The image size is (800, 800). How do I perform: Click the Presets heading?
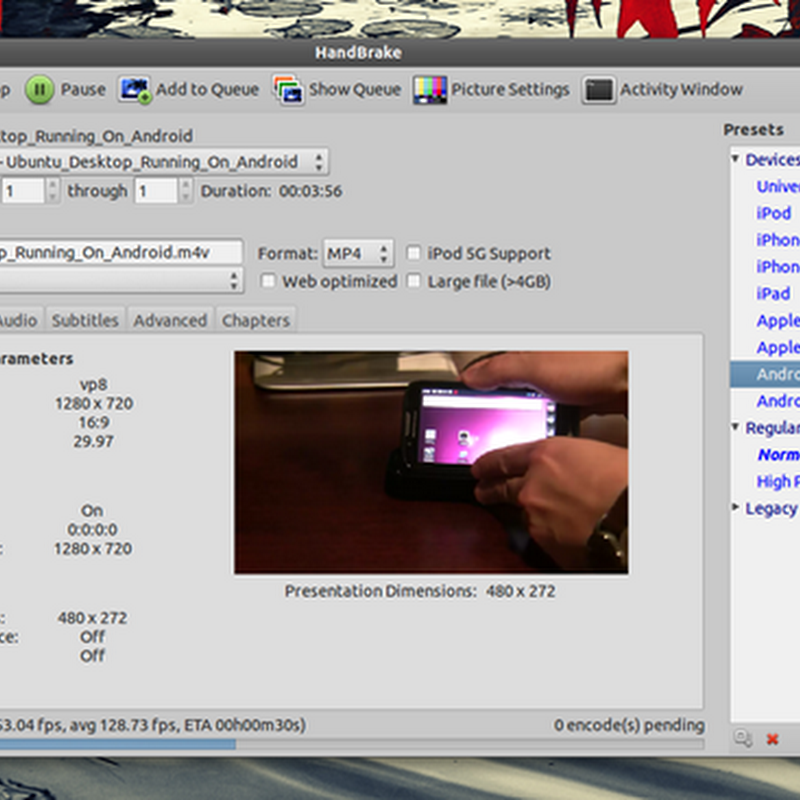(x=754, y=130)
